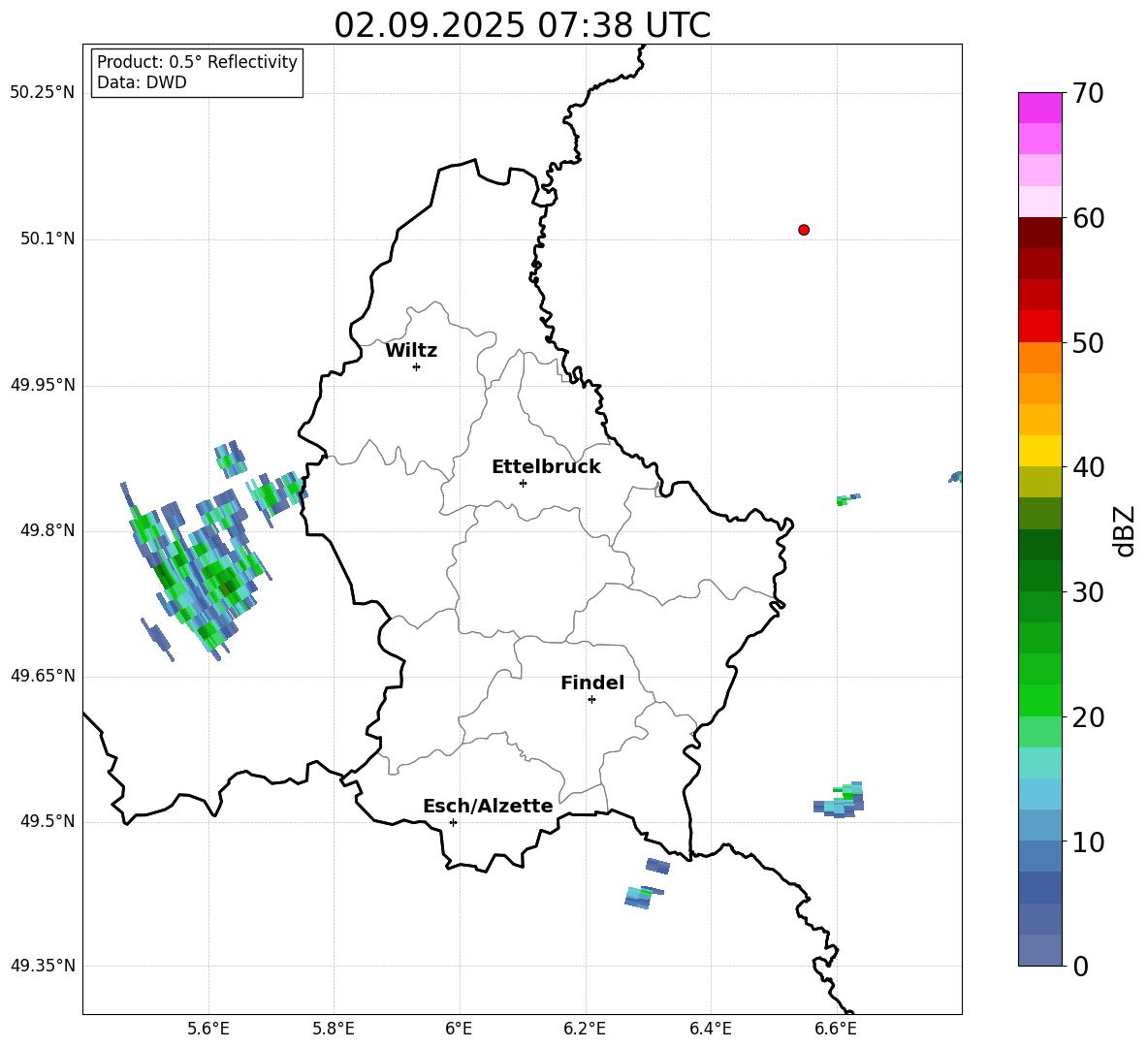Click the 49.65°N latitude label
1148x1048 pixels.
click(x=43, y=676)
